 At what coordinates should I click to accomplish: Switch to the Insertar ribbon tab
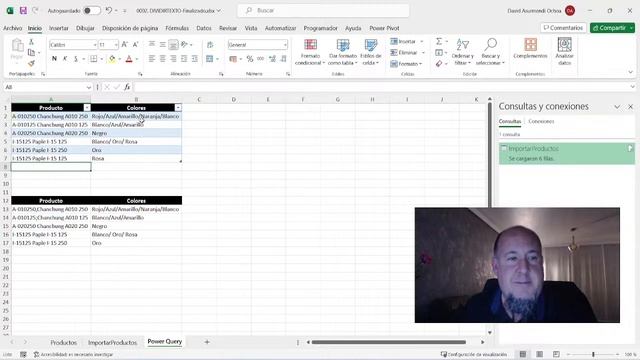pos(59,28)
